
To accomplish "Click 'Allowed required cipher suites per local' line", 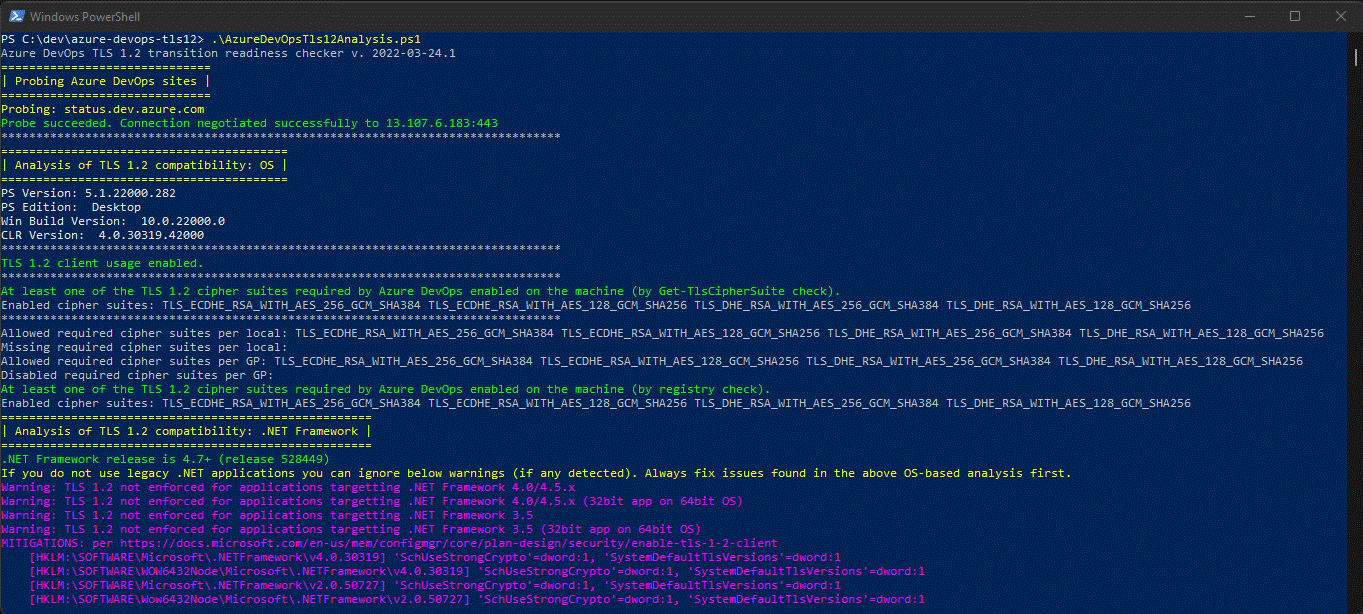I will [x=662, y=333].
